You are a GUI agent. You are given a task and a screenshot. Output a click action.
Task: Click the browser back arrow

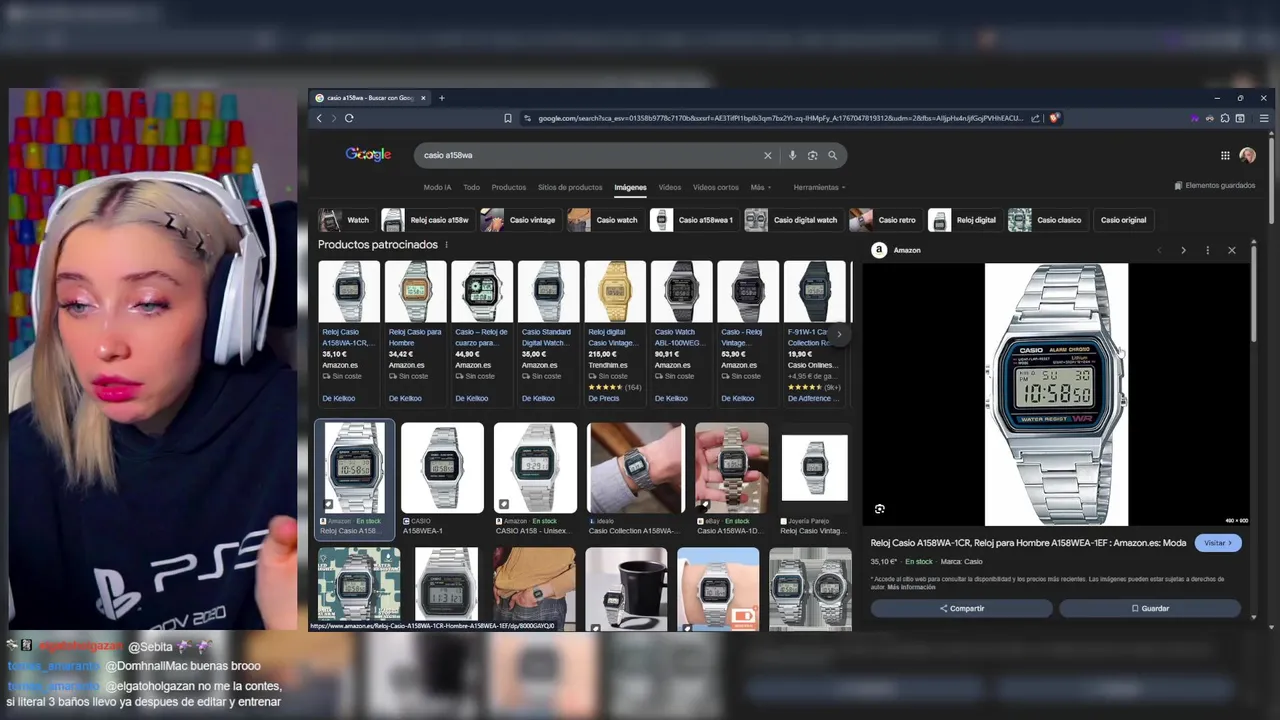pos(319,118)
